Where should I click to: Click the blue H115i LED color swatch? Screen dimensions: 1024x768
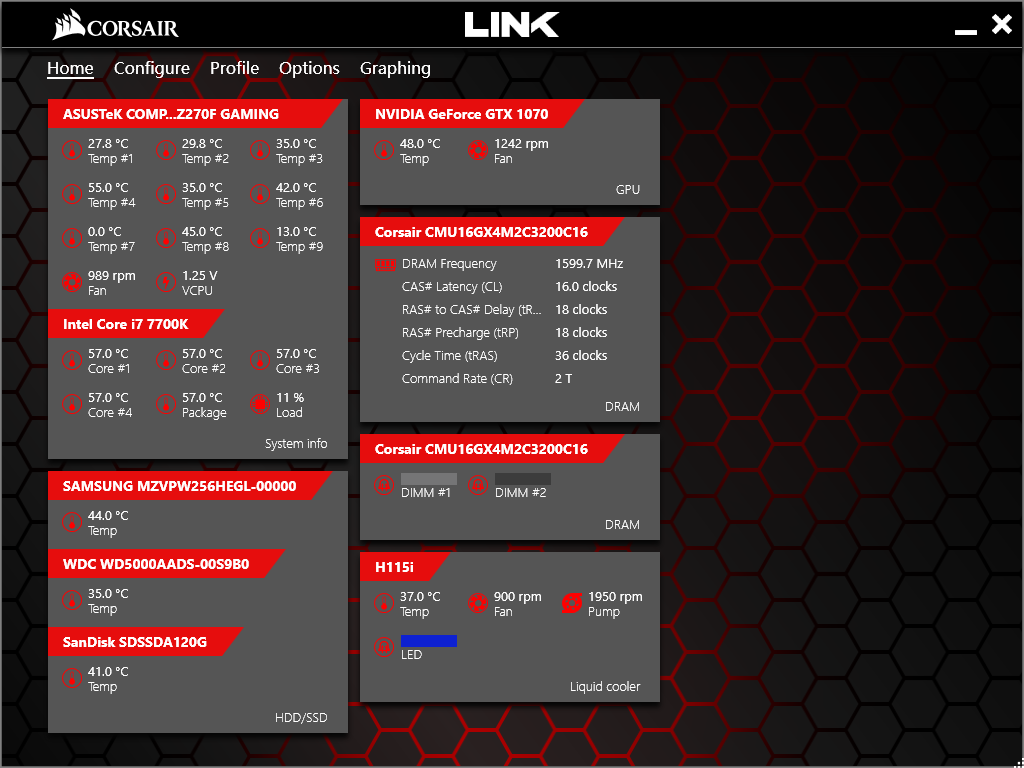click(428, 641)
